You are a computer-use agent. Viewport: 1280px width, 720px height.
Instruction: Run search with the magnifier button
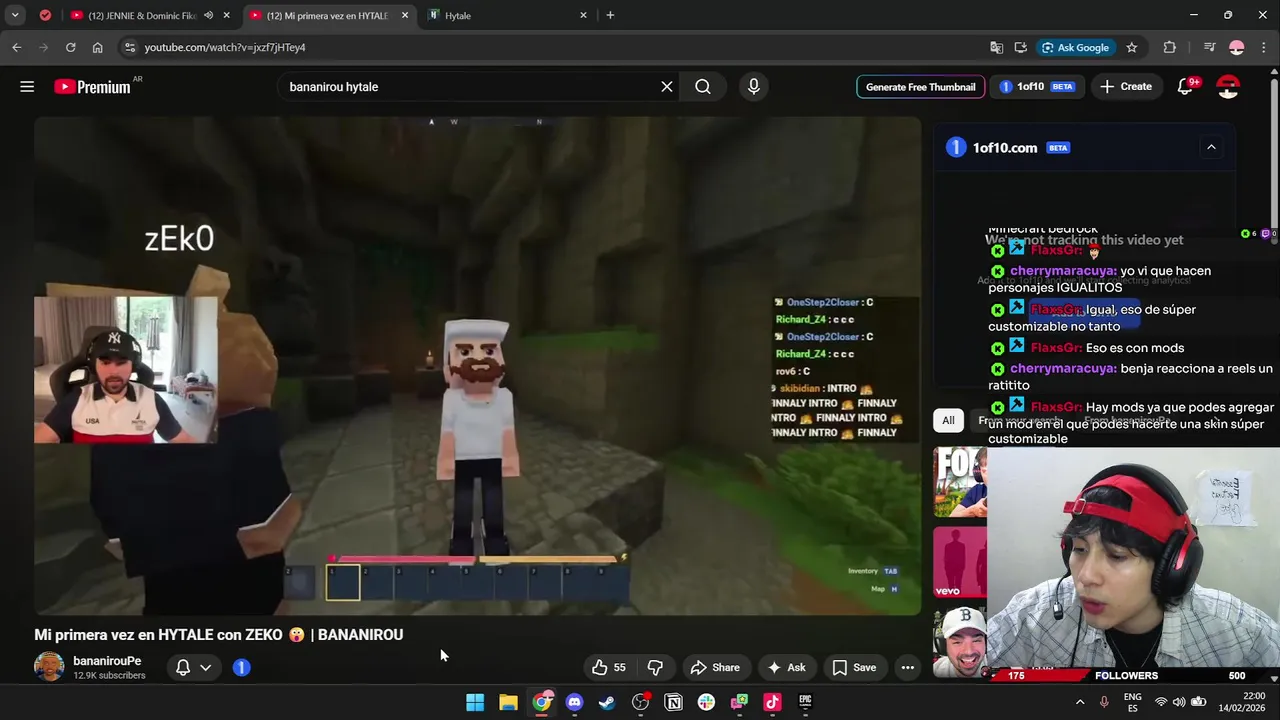click(703, 87)
